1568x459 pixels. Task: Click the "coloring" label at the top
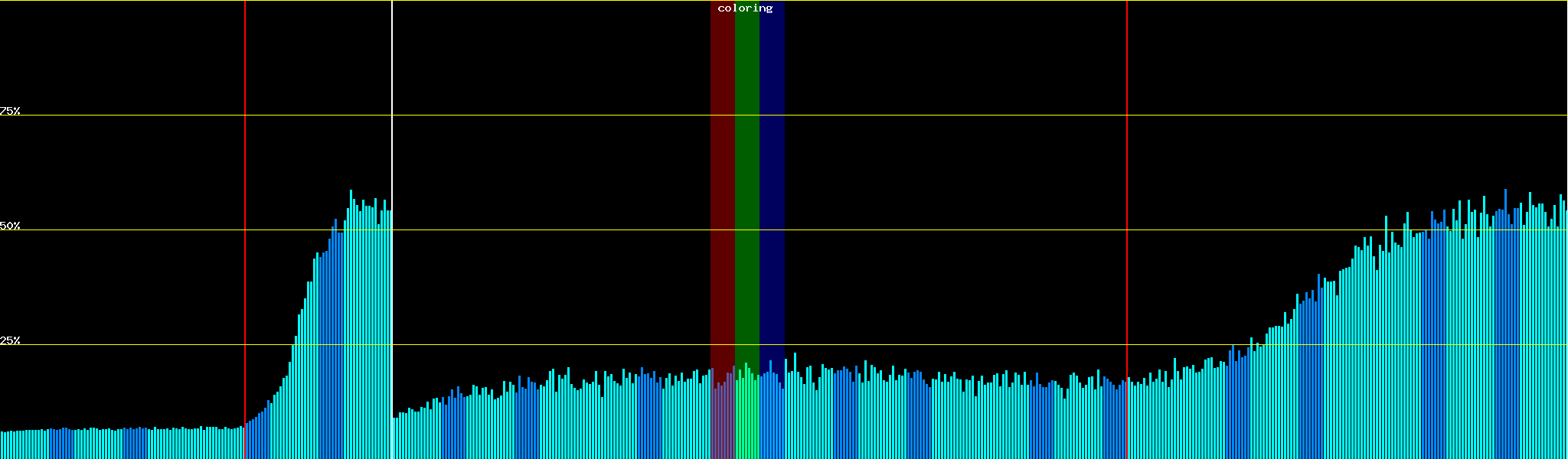[745, 8]
